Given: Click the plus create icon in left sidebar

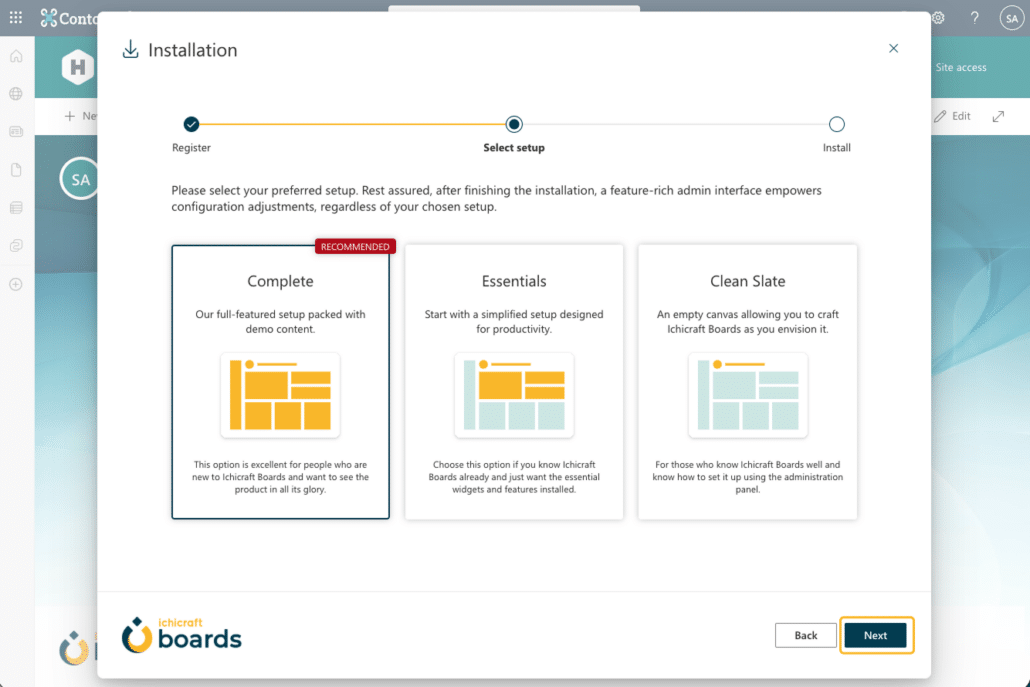Looking at the screenshot, I should tap(16, 284).
